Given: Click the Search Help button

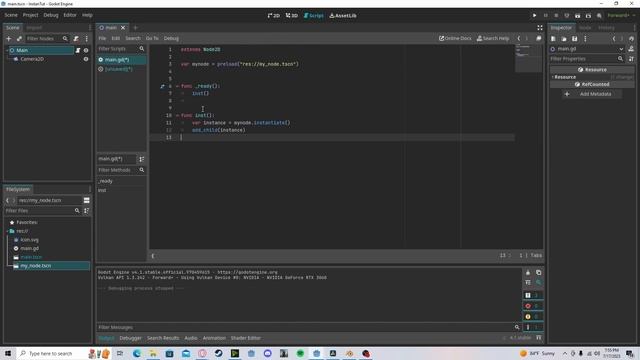Looking at the screenshot, I should click(x=493, y=38).
